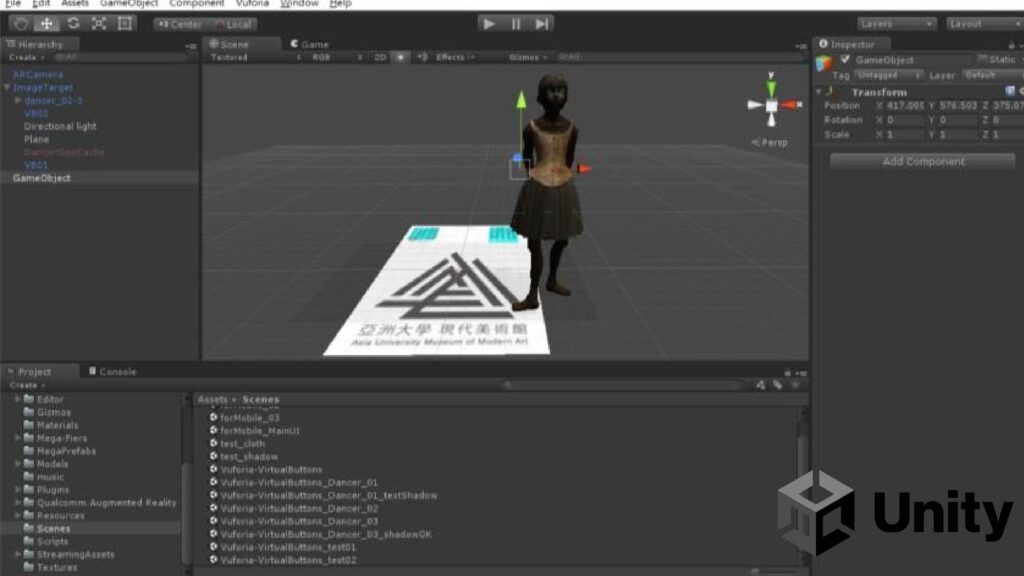
Task: Toggle GameObject active checkbox in Inspector
Action: pos(845,59)
